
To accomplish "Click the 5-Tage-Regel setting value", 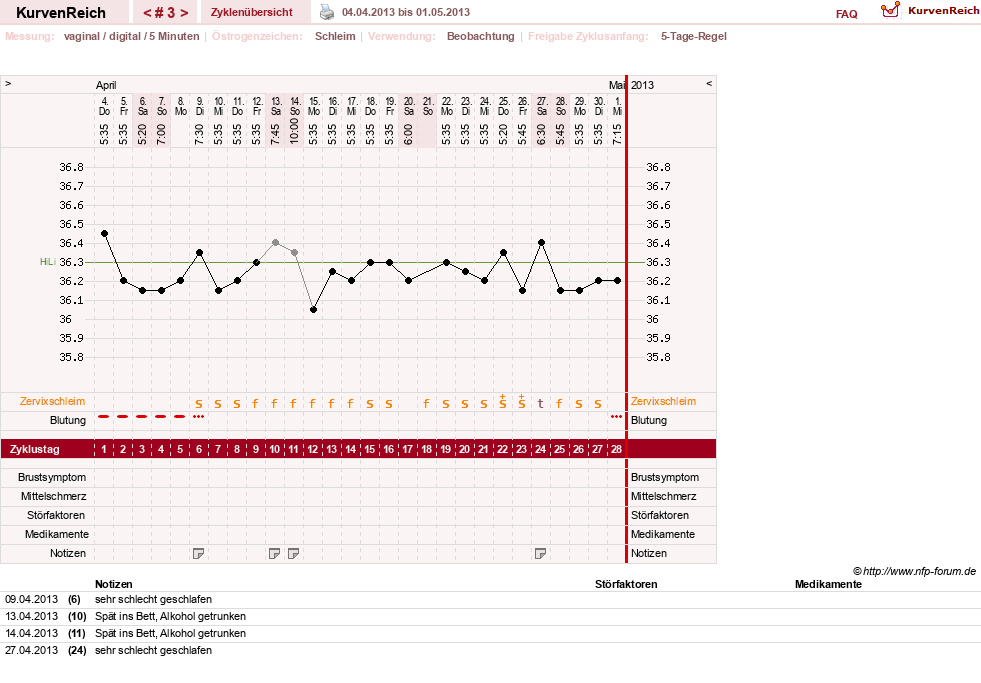I will (x=694, y=36).
